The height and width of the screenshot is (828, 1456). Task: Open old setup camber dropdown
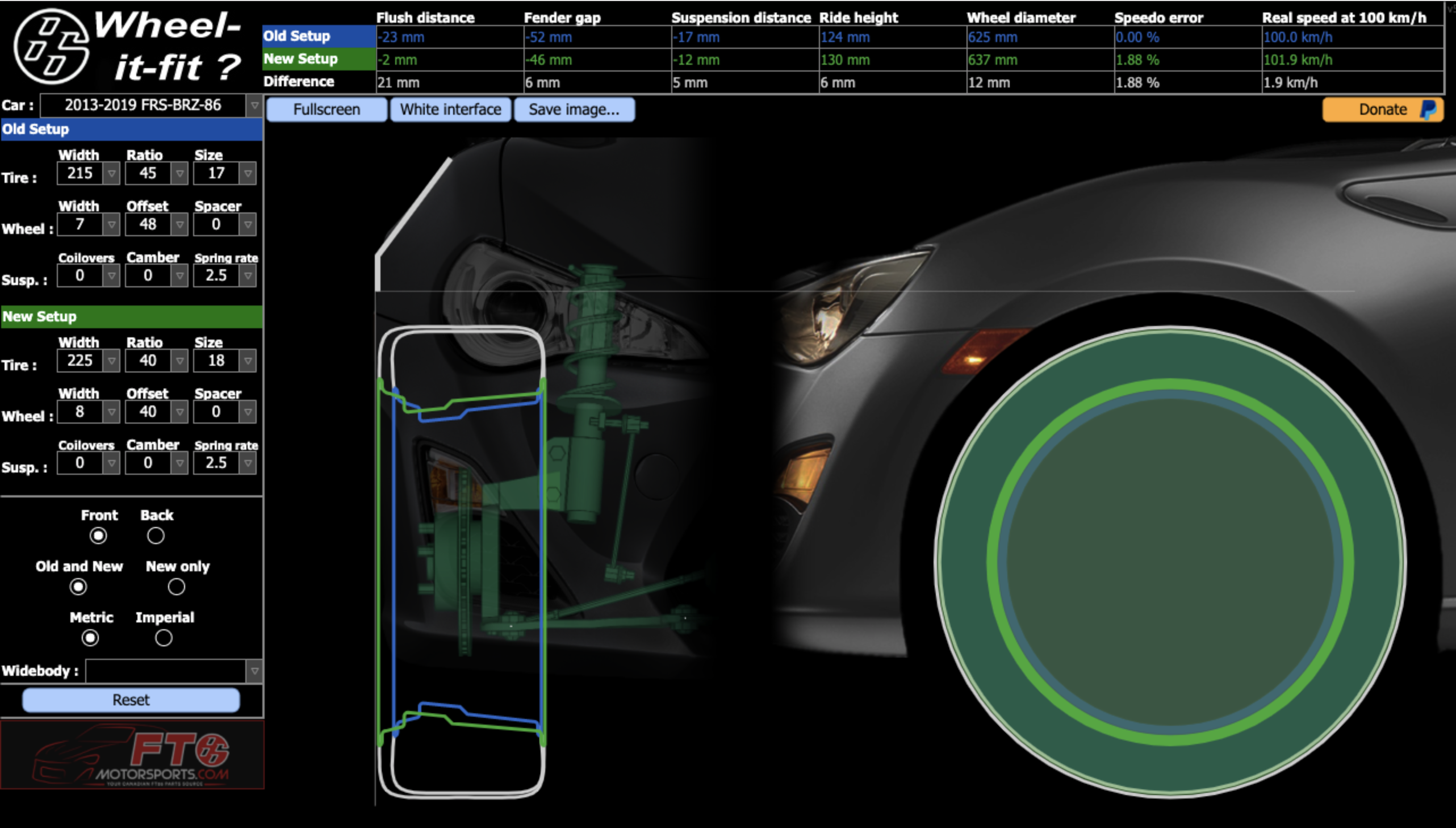coord(179,276)
